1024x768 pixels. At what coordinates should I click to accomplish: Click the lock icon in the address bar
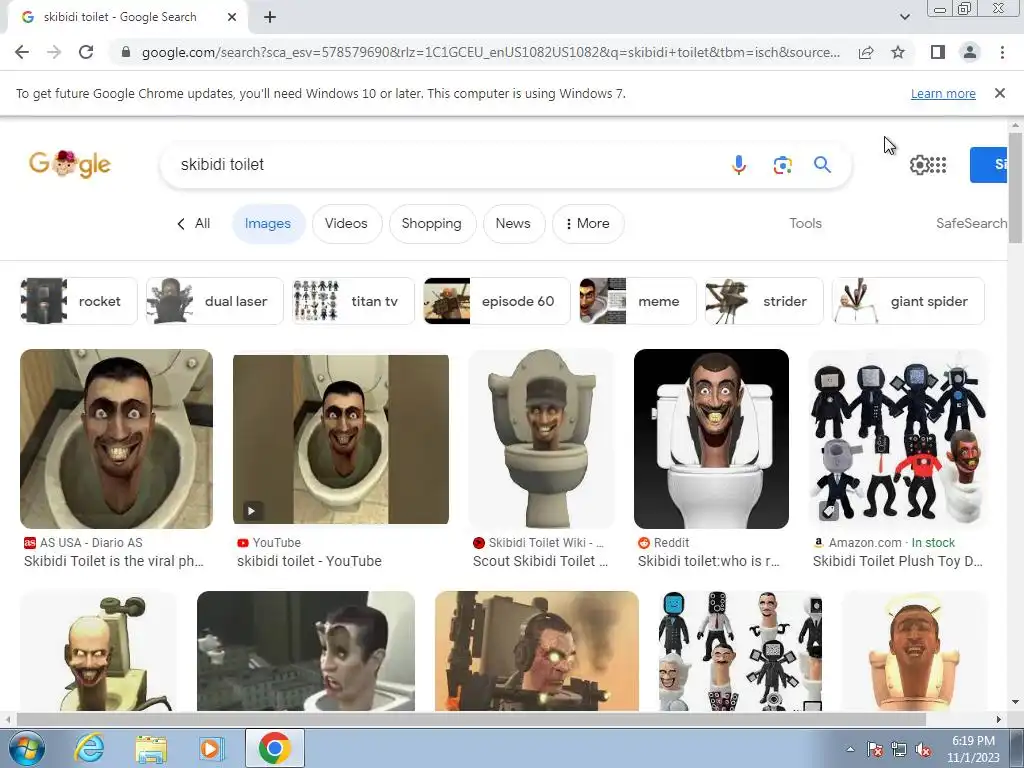(x=126, y=52)
